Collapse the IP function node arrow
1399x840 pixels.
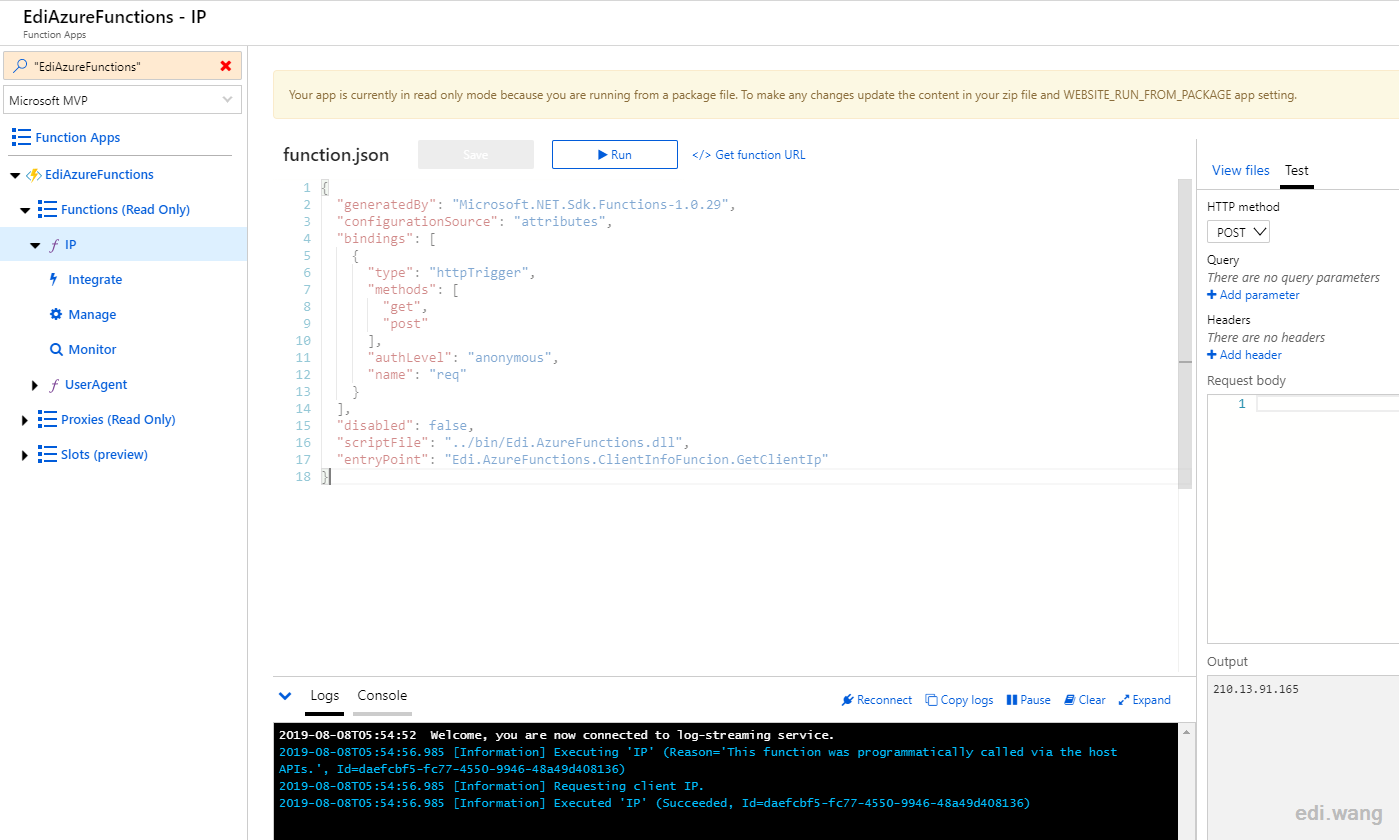[35, 245]
